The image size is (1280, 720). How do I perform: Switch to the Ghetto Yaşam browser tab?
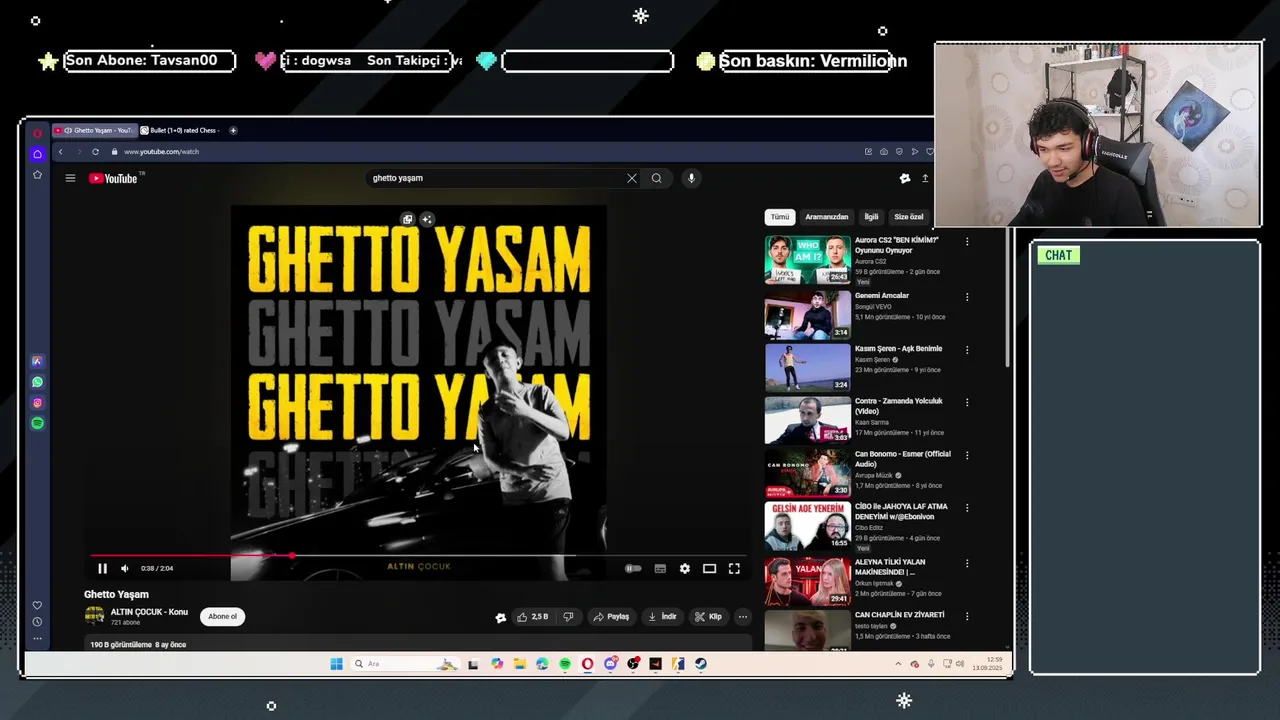coord(94,130)
